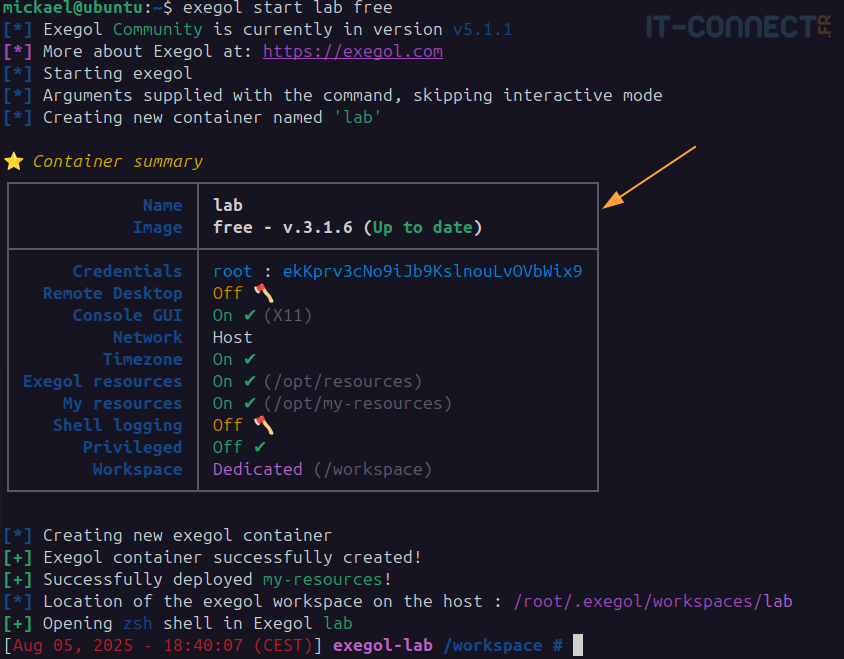Click the version number v5.1.1
The width and height of the screenshot is (844, 659).
[x=482, y=29]
